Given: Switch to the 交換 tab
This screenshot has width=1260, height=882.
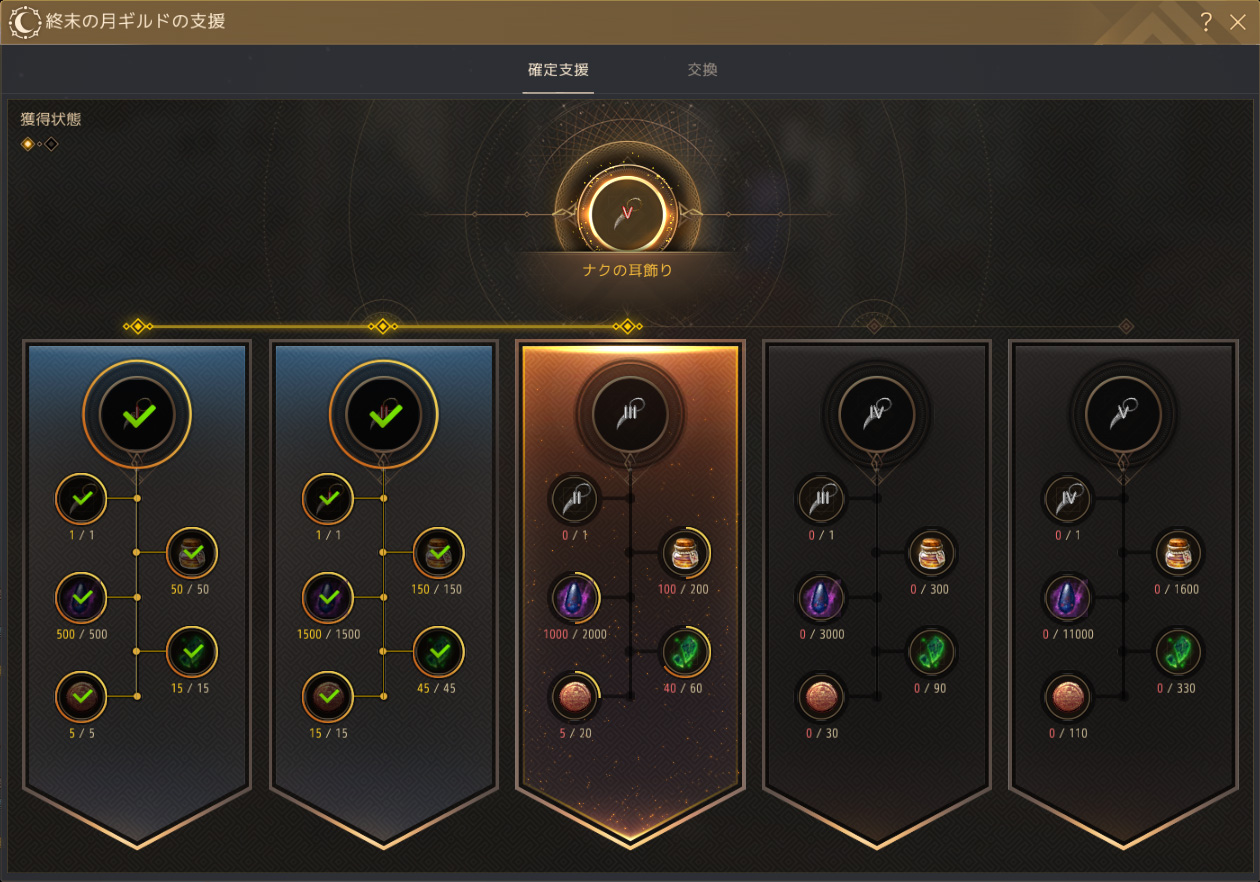Looking at the screenshot, I should pos(702,70).
